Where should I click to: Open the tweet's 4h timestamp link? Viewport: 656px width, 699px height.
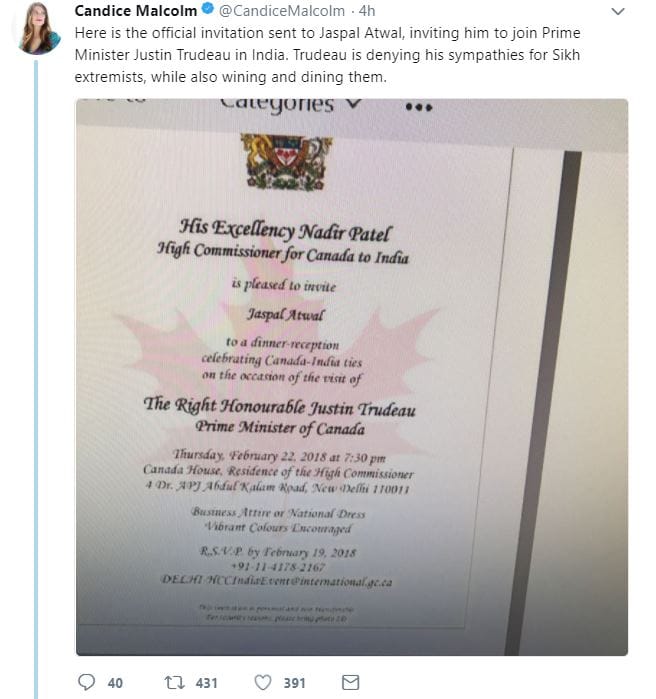coord(367,11)
